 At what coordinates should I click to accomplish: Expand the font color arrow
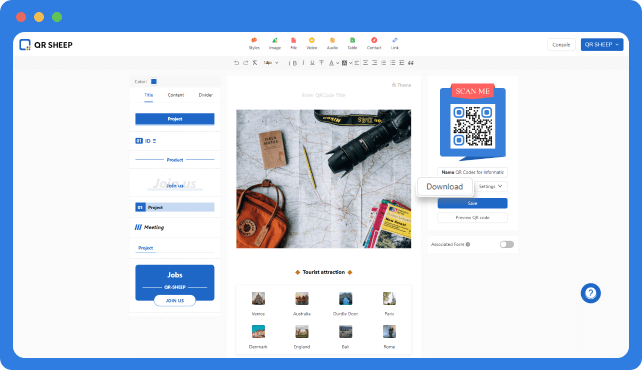pos(337,63)
